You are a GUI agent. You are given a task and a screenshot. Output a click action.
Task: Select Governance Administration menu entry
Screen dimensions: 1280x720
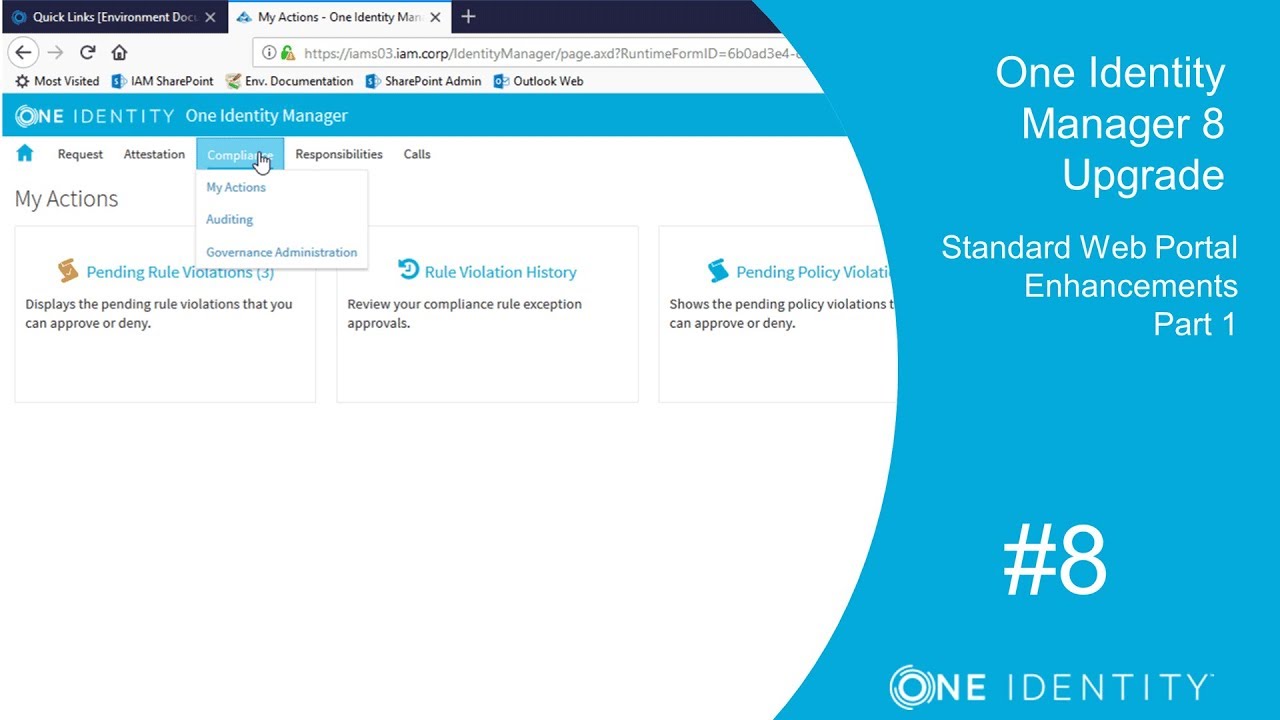click(282, 252)
